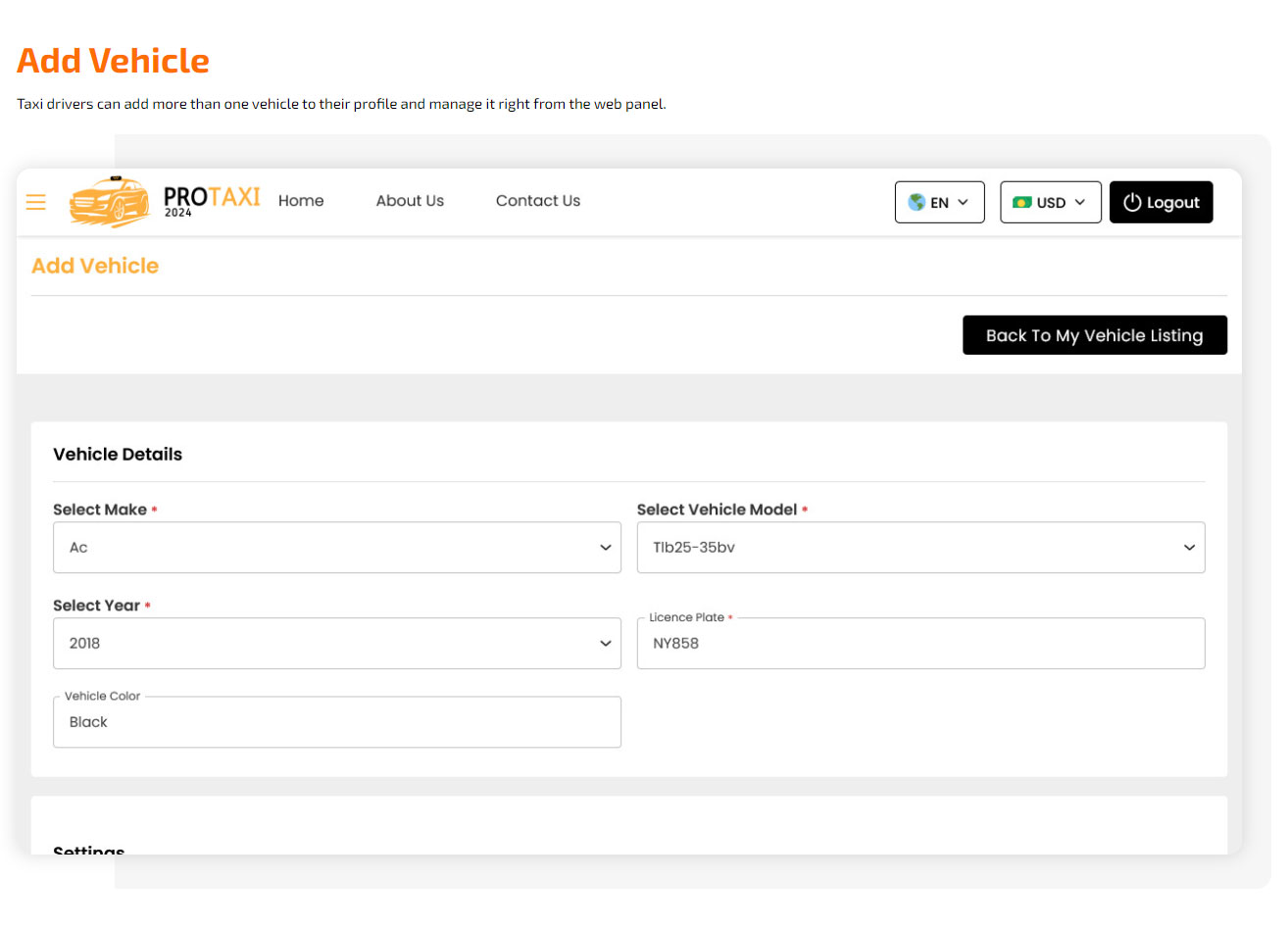Open the USD currency dropdown
1288x928 pixels.
[1051, 202]
